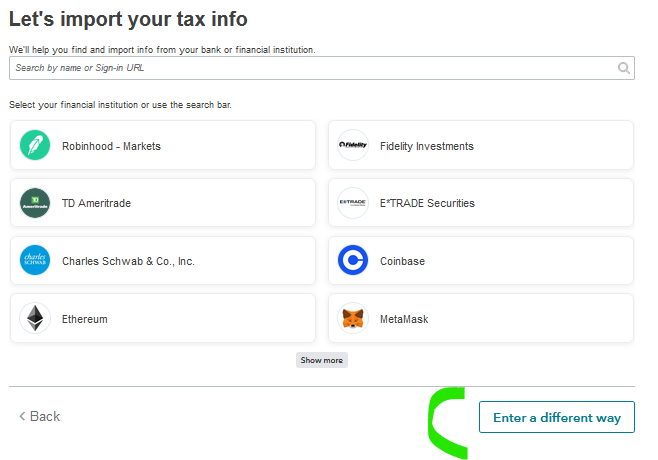Click the MetaMask fox logo icon
The image size is (658, 460).
tap(353, 318)
